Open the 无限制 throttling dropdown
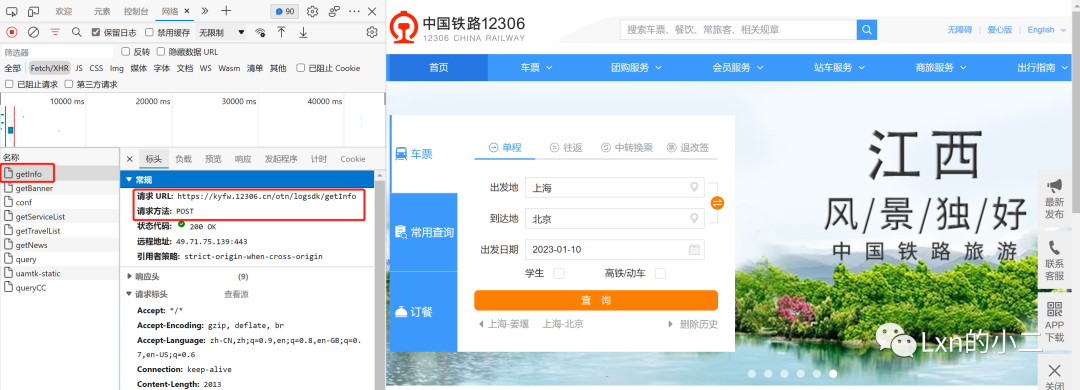 click(x=222, y=32)
